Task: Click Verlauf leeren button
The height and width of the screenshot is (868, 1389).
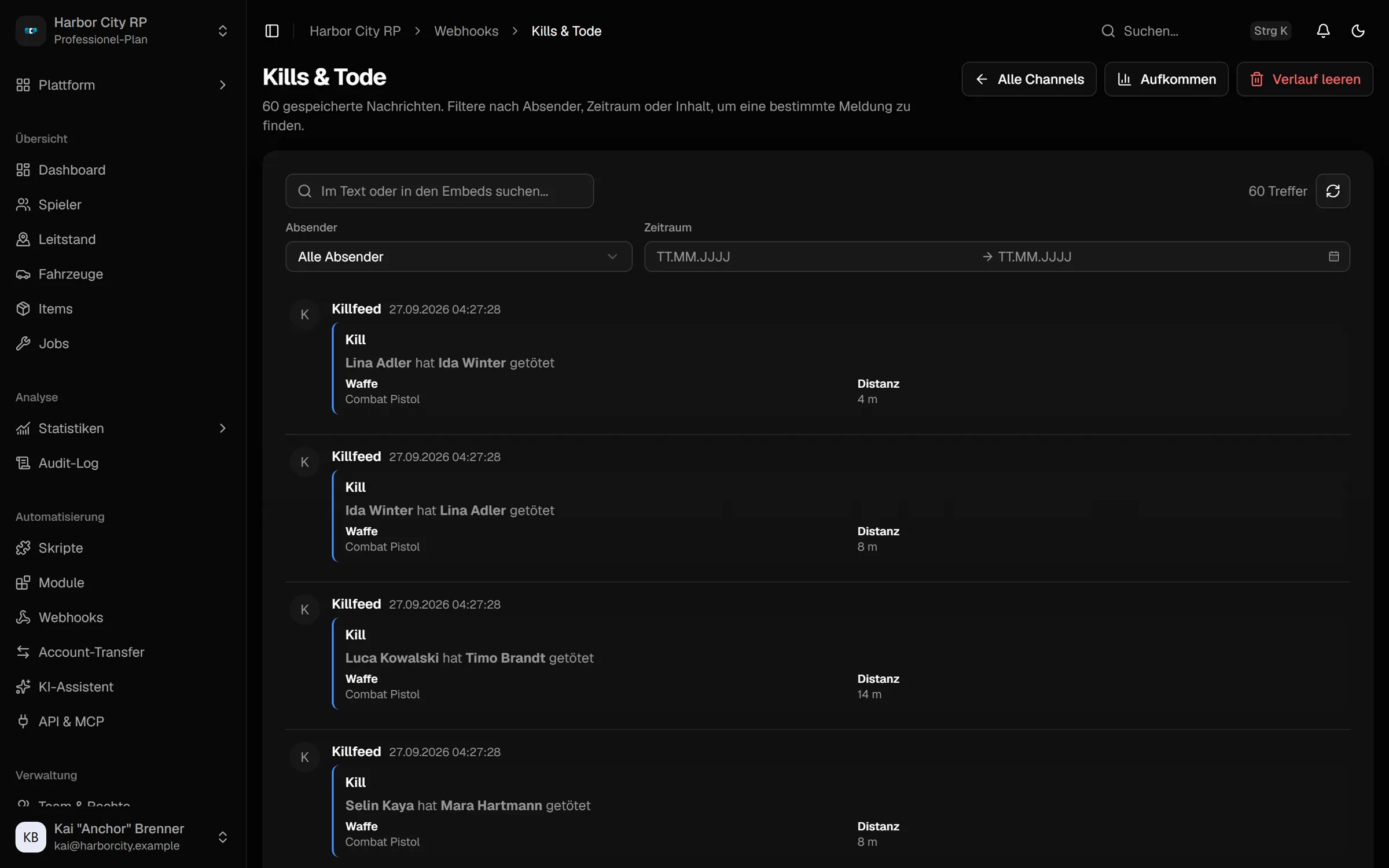Action: click(1305, 79)
